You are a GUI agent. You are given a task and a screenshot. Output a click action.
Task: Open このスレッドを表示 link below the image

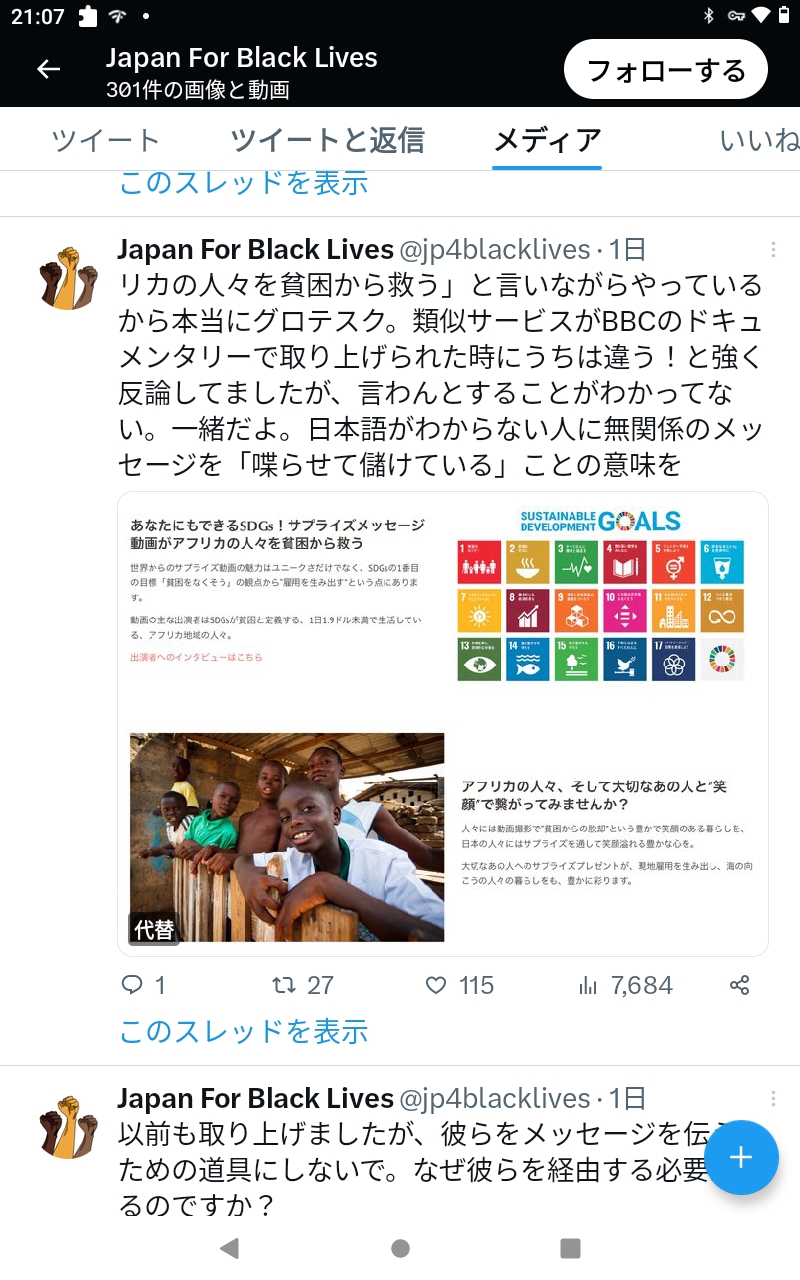pos(244,1031)
